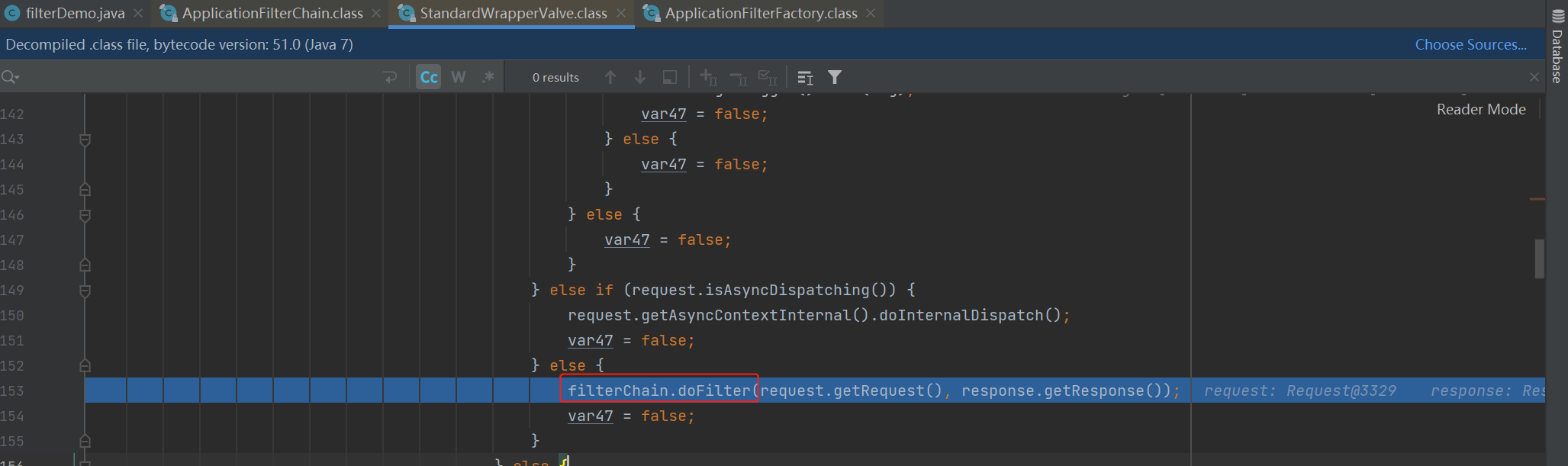
Task: Toggle fold marker at line 152
Action: click(85, 365)
